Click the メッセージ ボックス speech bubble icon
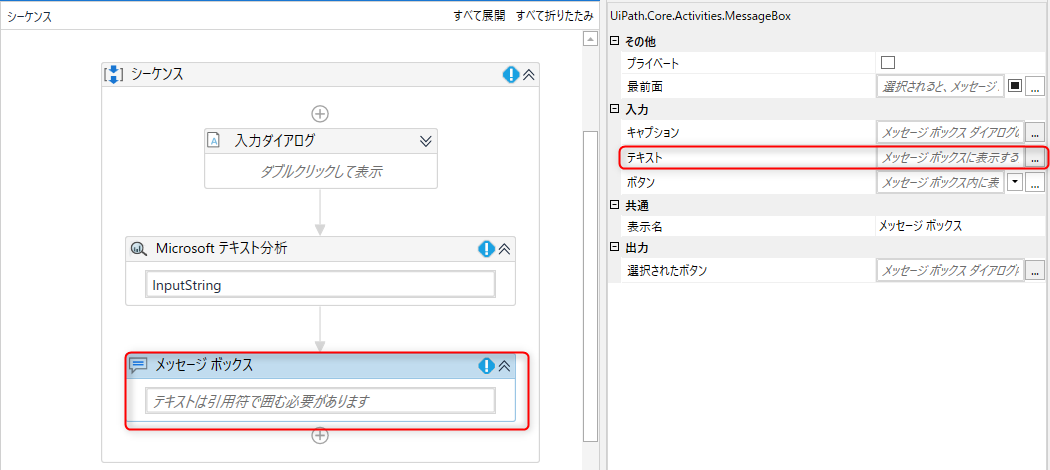 coord(138,365)
